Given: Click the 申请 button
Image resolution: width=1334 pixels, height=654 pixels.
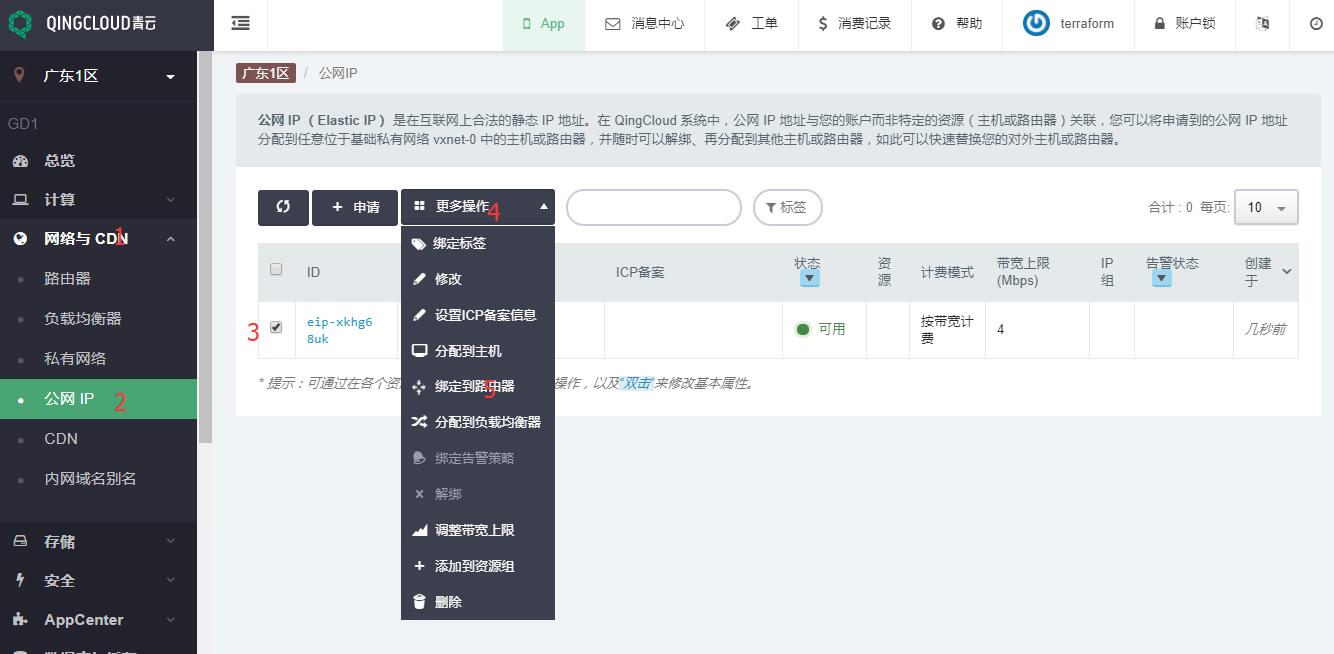Looking at the screenshot, I should (x=355, y=207).
